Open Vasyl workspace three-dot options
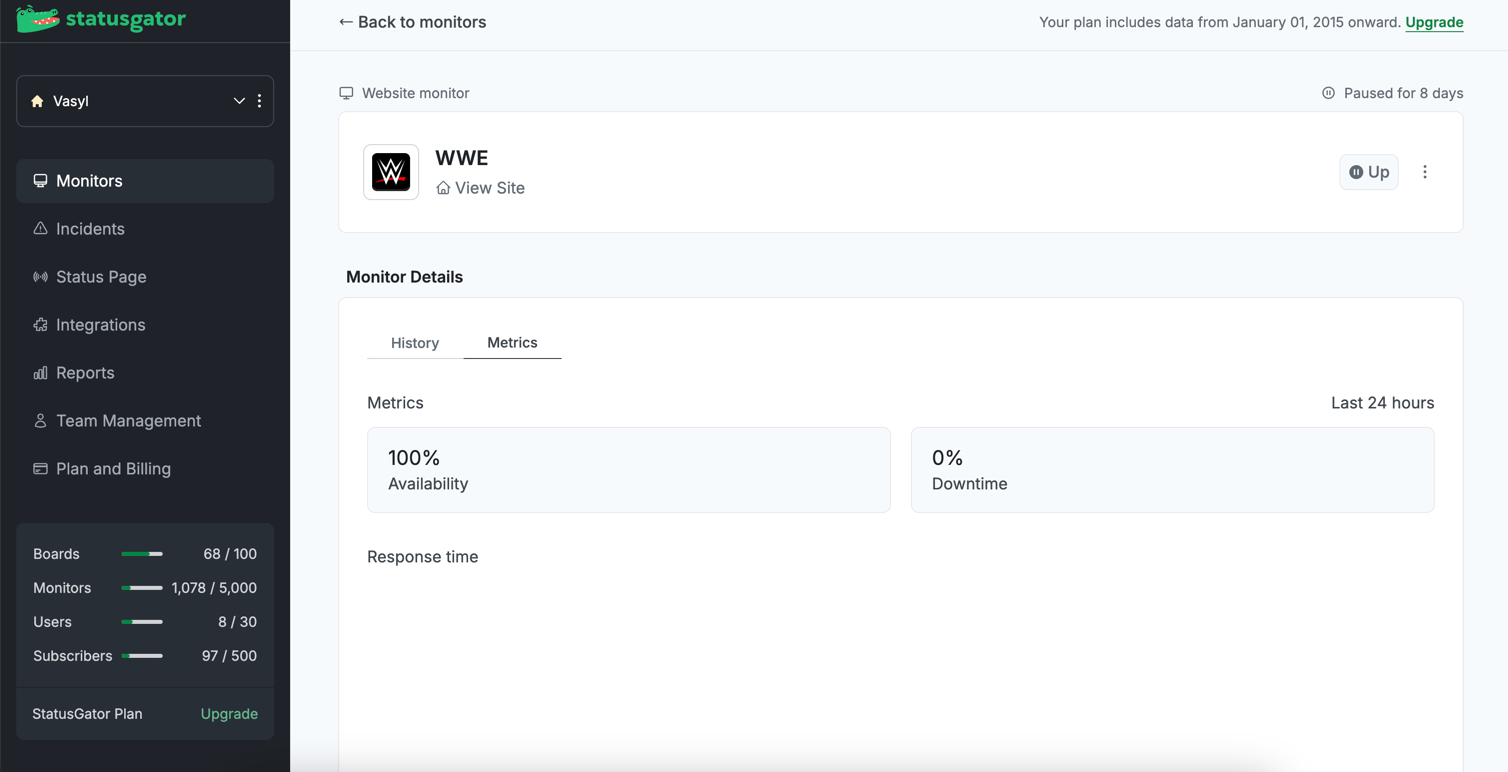This screenshot has width=1508, height=772. pyautogui.click(x=259, y=101)
